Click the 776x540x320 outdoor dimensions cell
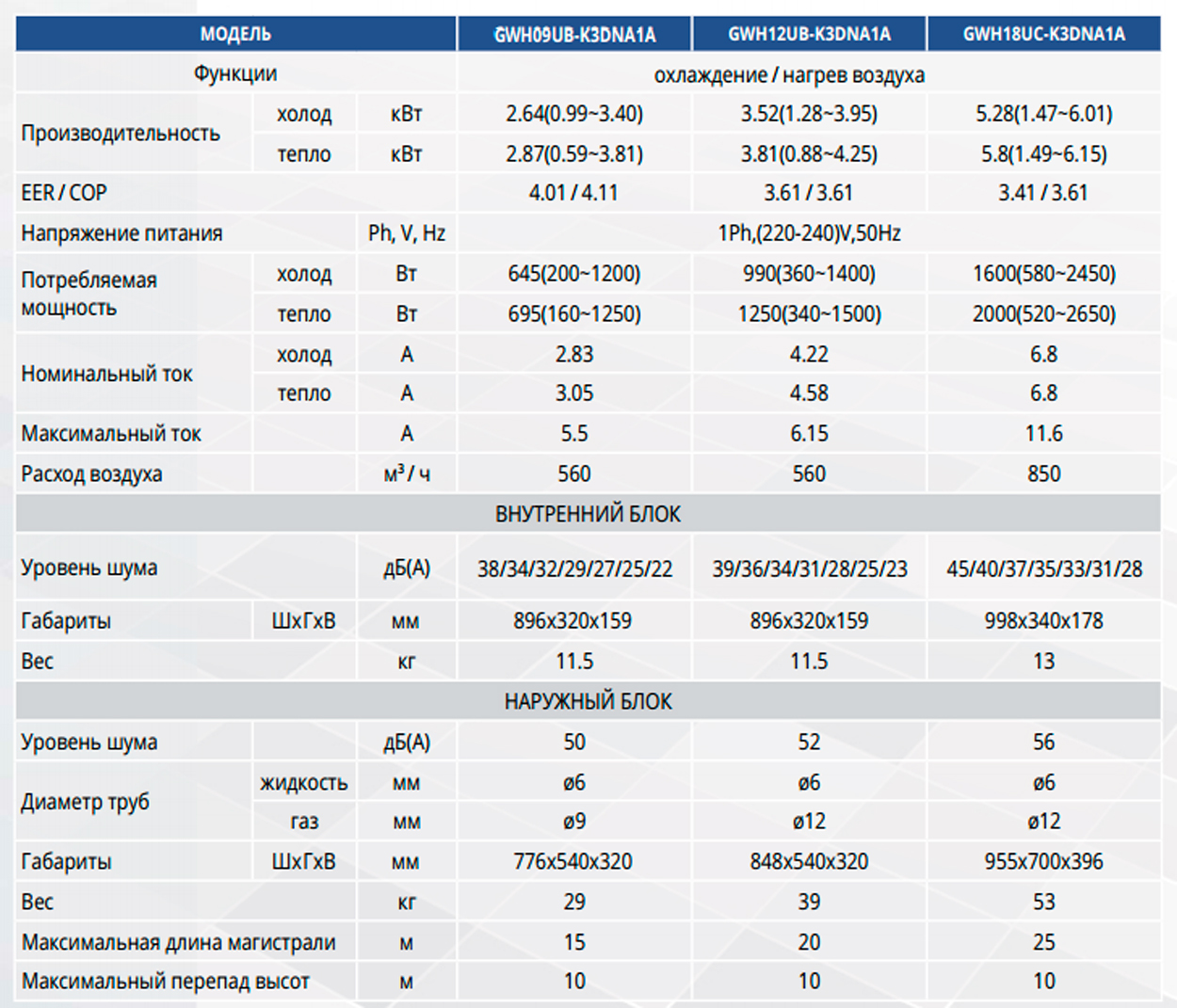The image size is (1177, 1008). [573, 861]
